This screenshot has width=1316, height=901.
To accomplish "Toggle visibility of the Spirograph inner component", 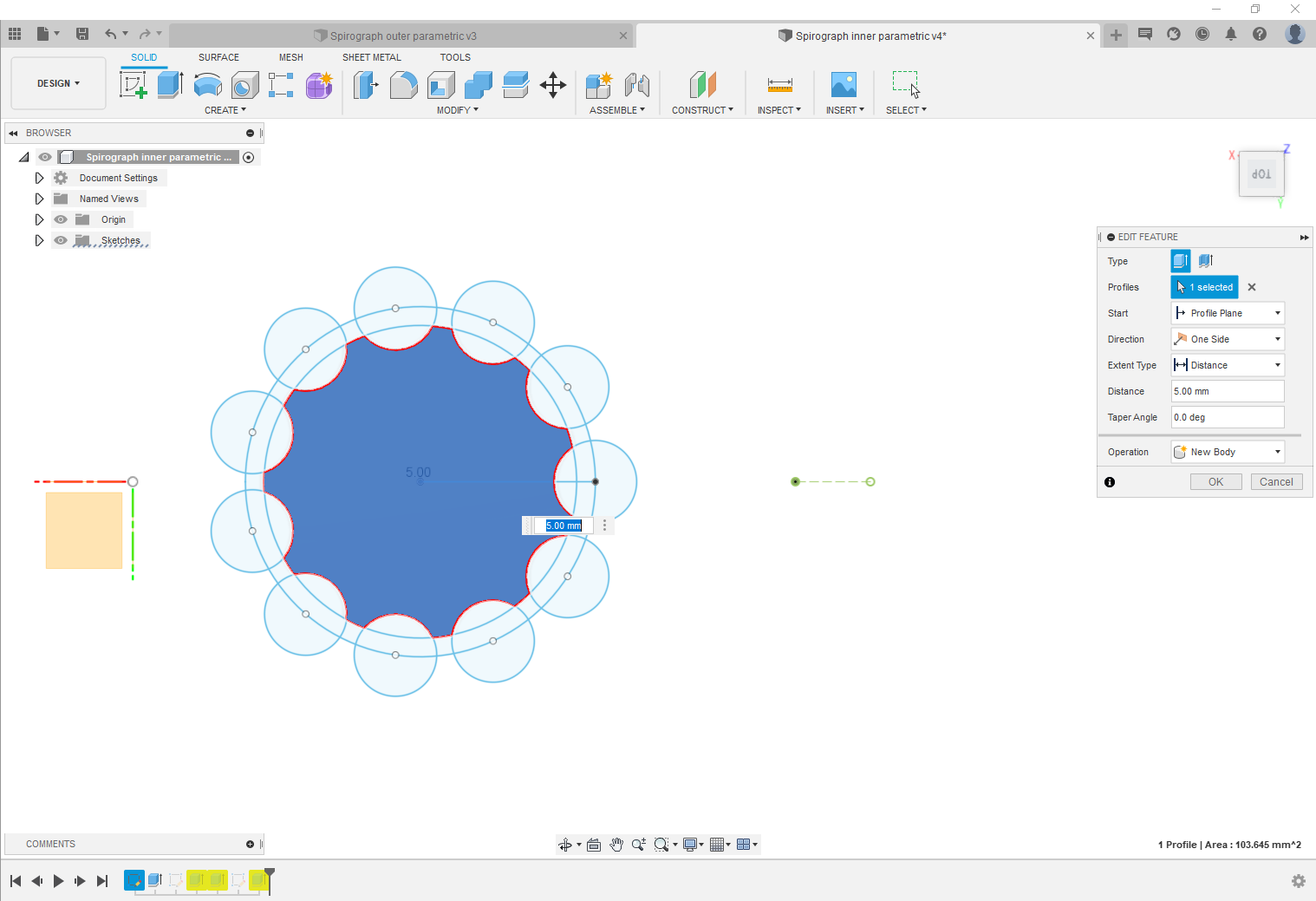I will pos(44,157).
